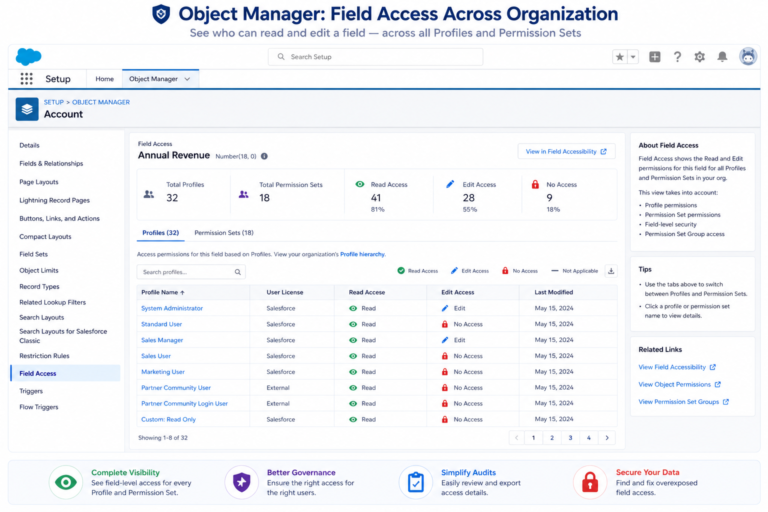Open View Object Permissions related link
This screenshot has width=768, height=512.
[x=679, y=385]
